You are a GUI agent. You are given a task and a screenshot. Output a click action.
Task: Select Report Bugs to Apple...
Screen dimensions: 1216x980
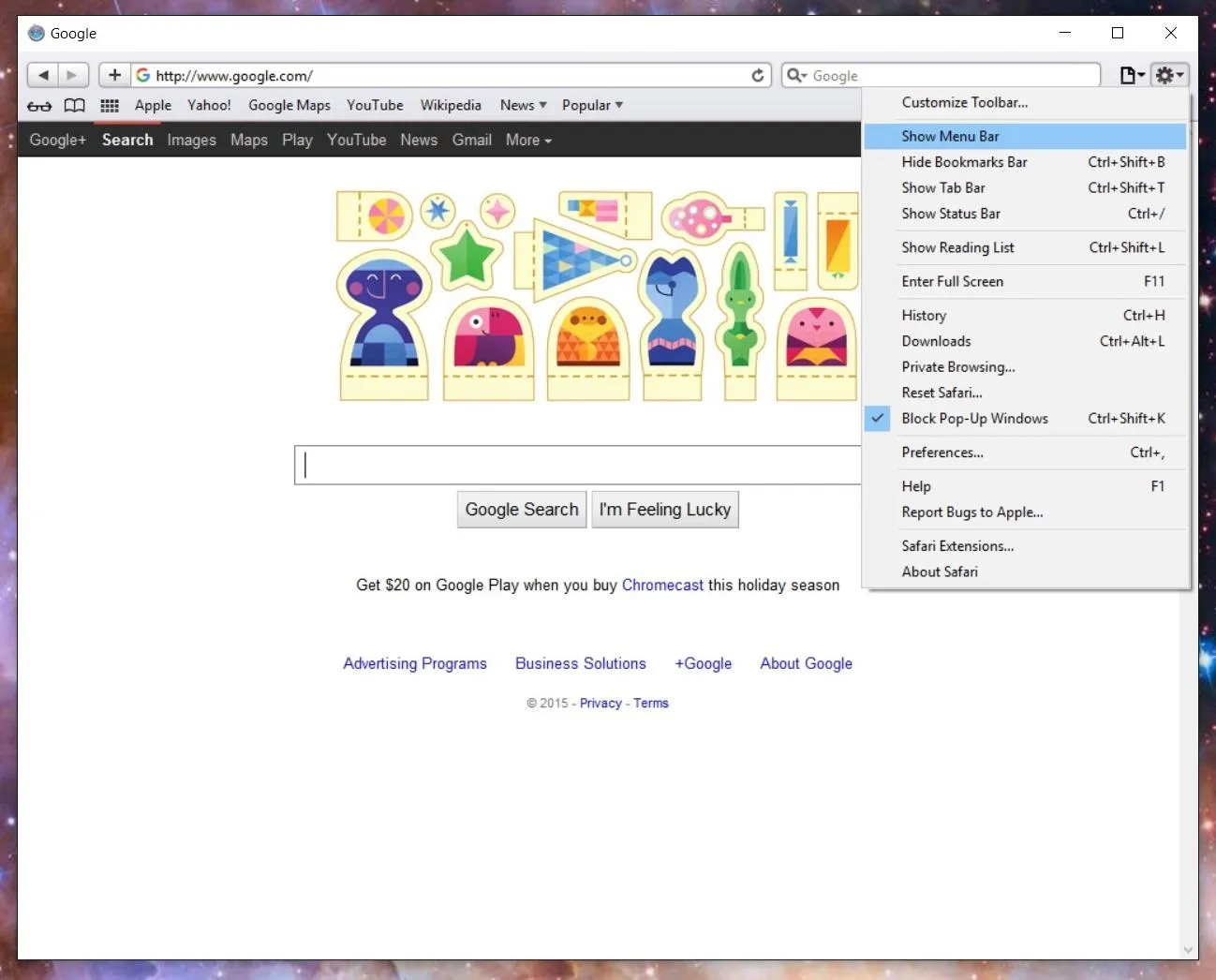coord(1026,512)
